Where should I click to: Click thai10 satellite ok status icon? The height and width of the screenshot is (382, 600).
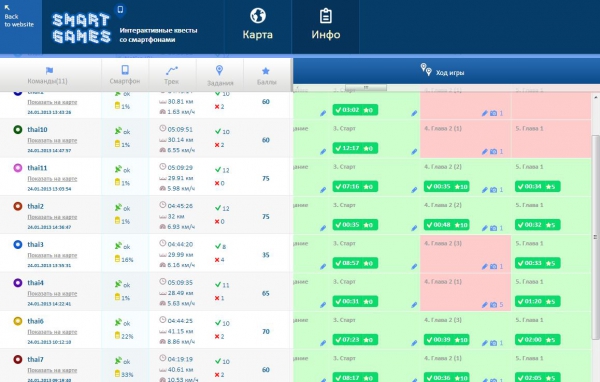tap(118, 131)
